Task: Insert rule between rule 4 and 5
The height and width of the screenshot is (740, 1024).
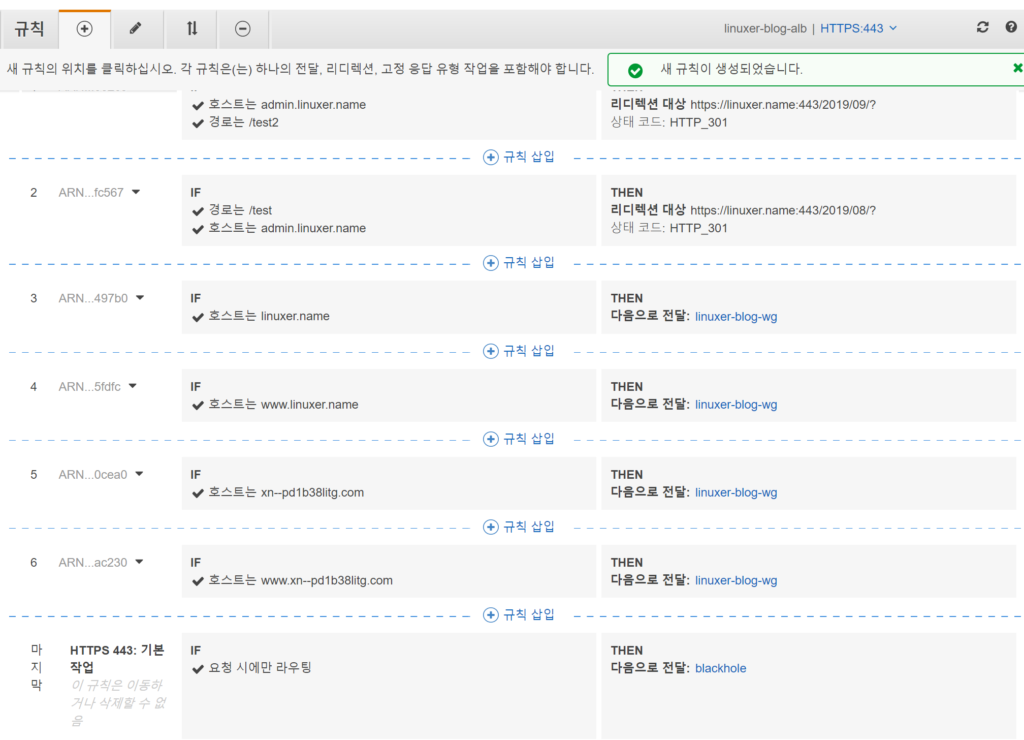Action: [519, 439]
